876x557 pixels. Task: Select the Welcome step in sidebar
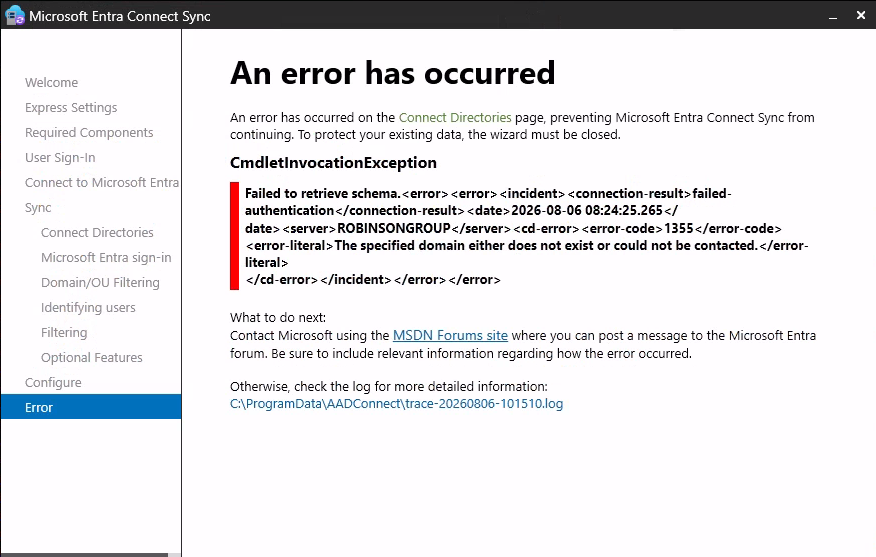tap(51, 83)
